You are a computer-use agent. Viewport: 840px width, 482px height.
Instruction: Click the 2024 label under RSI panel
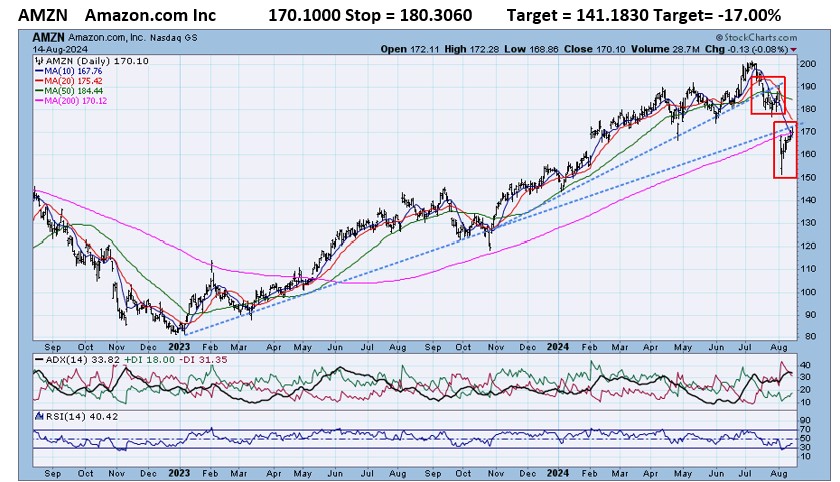558,473
